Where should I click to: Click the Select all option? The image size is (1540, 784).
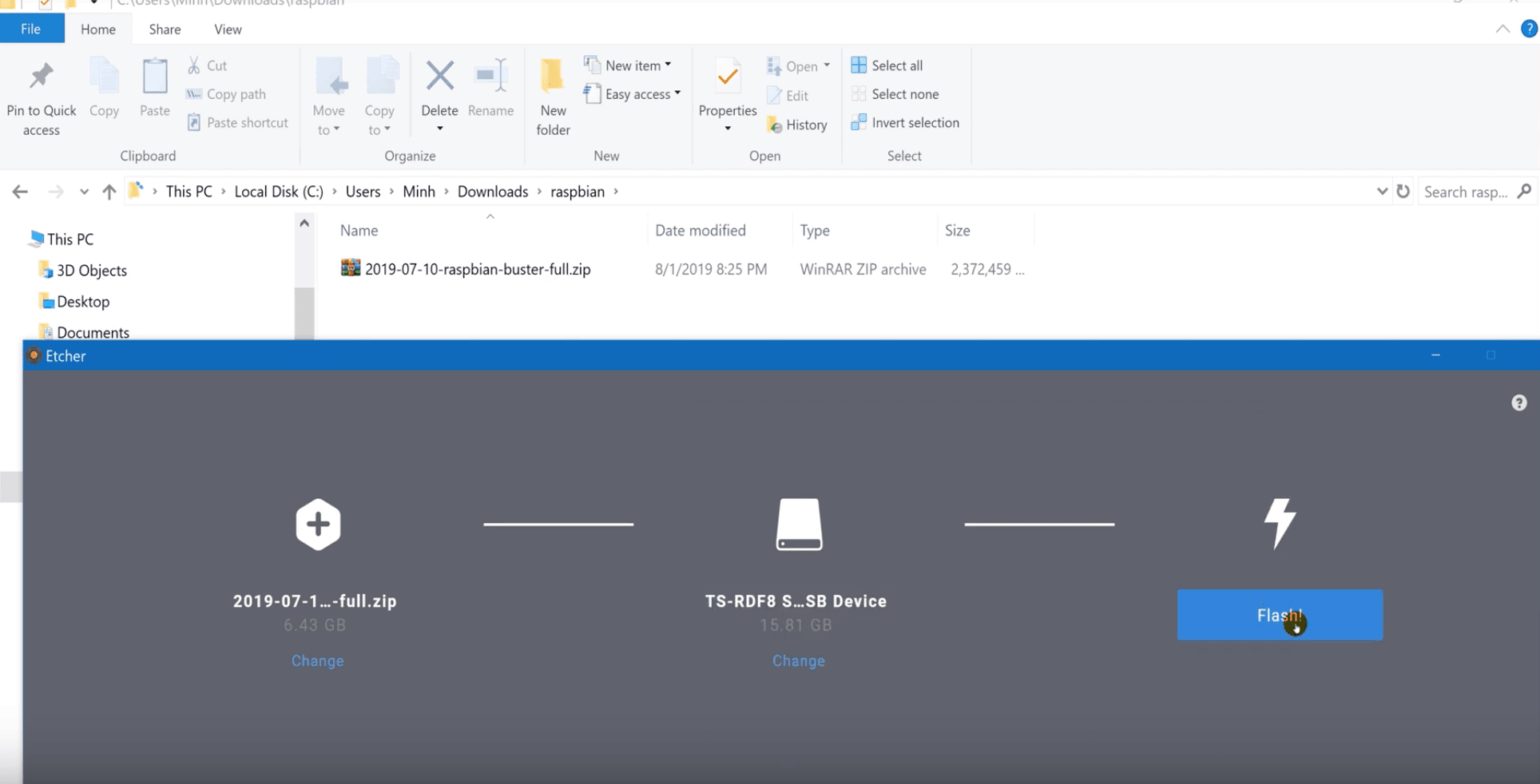(887, 65)
